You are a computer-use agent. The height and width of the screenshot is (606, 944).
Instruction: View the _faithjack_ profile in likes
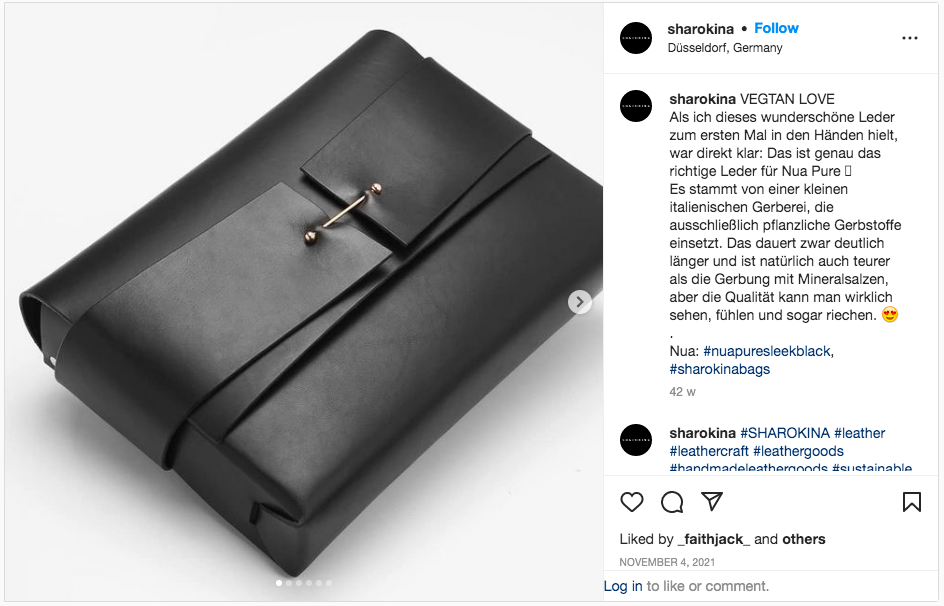[713, 539]
